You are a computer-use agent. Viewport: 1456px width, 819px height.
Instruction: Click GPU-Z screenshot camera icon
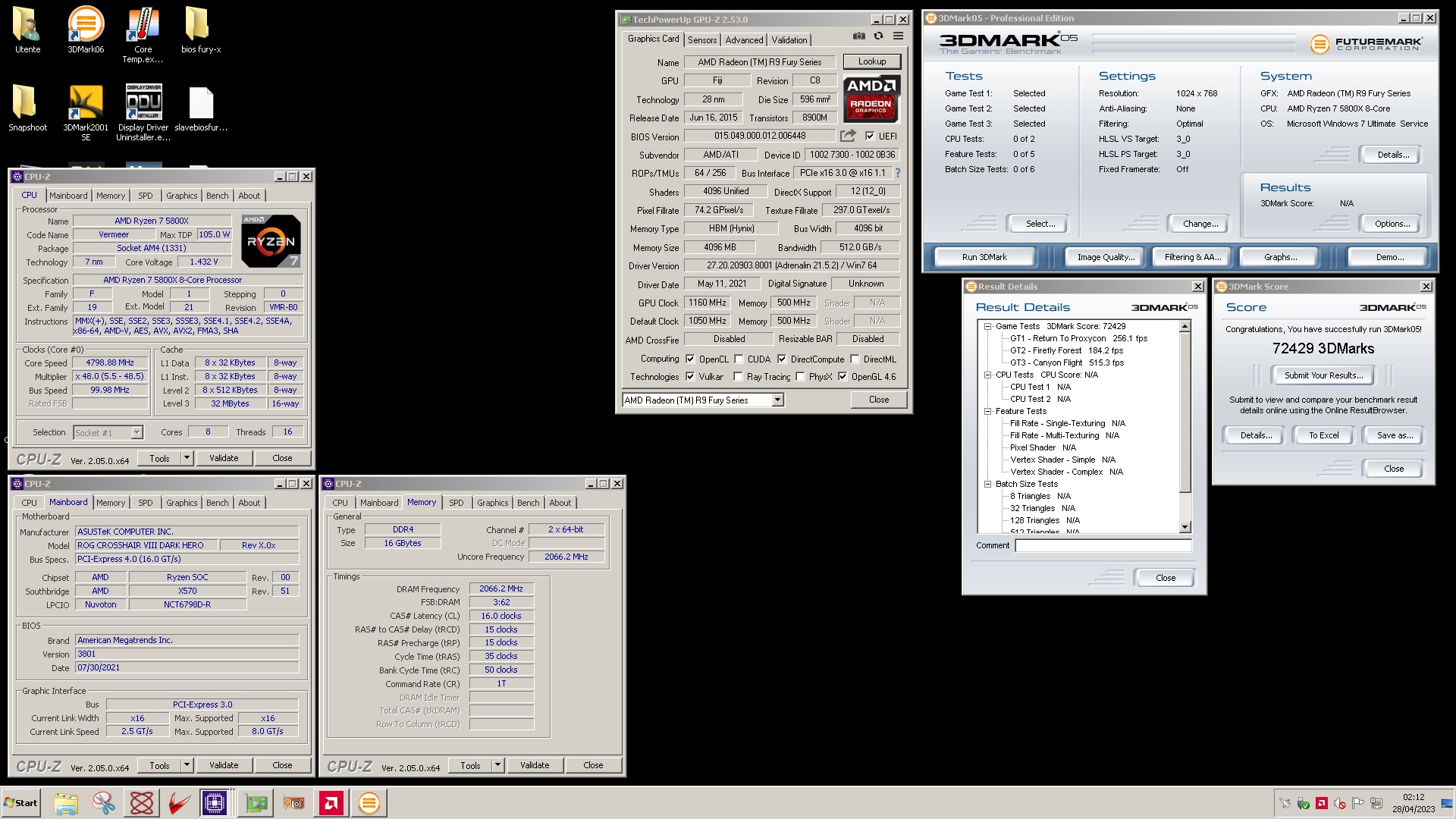coord(858,36)
